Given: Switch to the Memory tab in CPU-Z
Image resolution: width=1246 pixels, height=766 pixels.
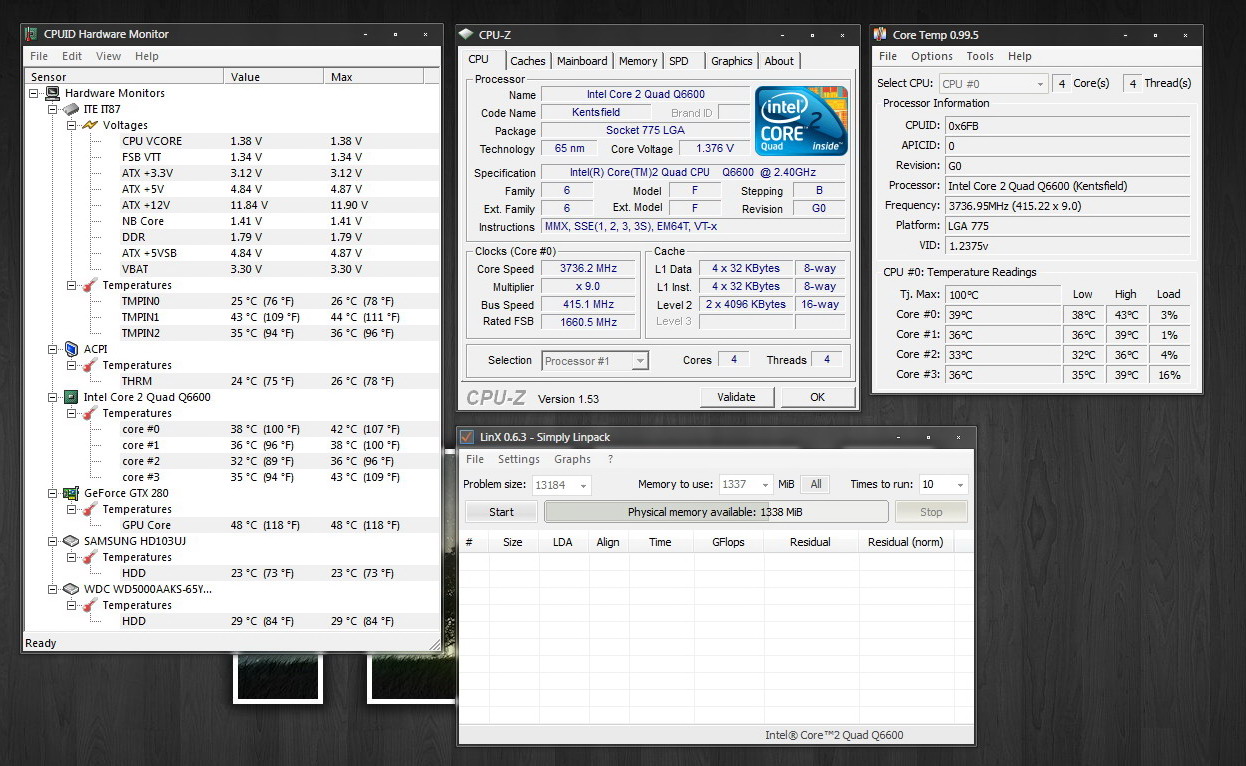Looking at the screenshot, I should [x=638, y=61].
